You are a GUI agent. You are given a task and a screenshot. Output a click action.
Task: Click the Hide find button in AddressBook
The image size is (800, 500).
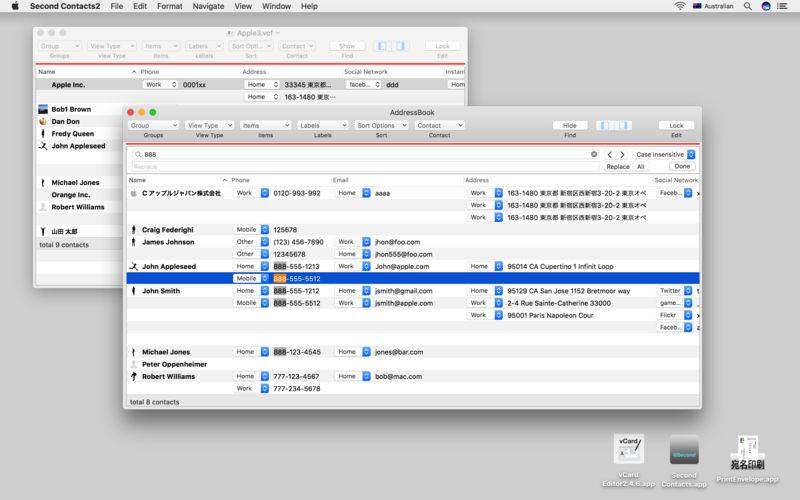pyautogui.click(x=570, y=126)
